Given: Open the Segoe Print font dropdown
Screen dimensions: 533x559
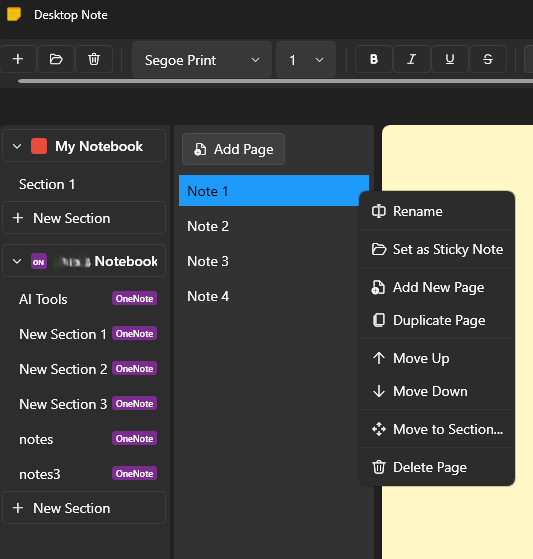Looking at the screenshot, I should pos(202,60).
